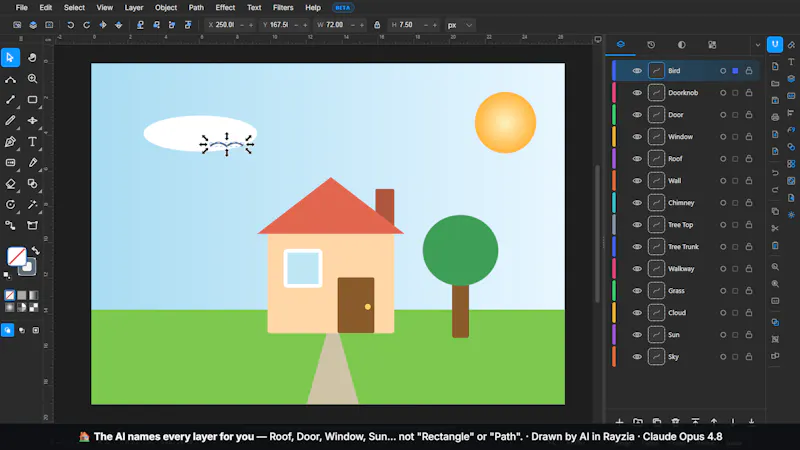Screen dimensions: 800x450
Task: Click the vertical canvas scrollbar
Action: click(x=597, y=233)
